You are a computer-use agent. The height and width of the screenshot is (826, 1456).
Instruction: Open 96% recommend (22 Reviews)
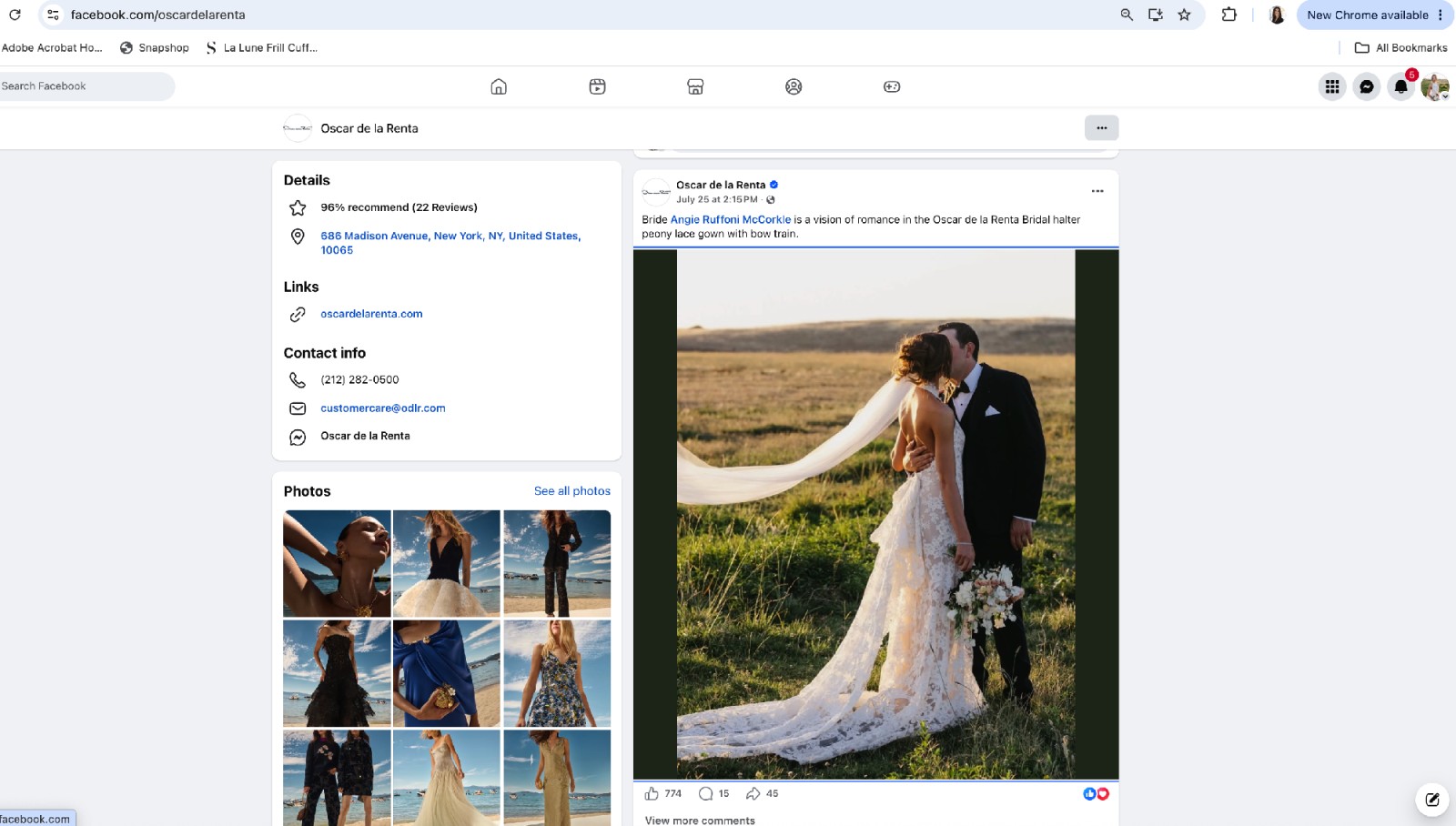[399, 207]
